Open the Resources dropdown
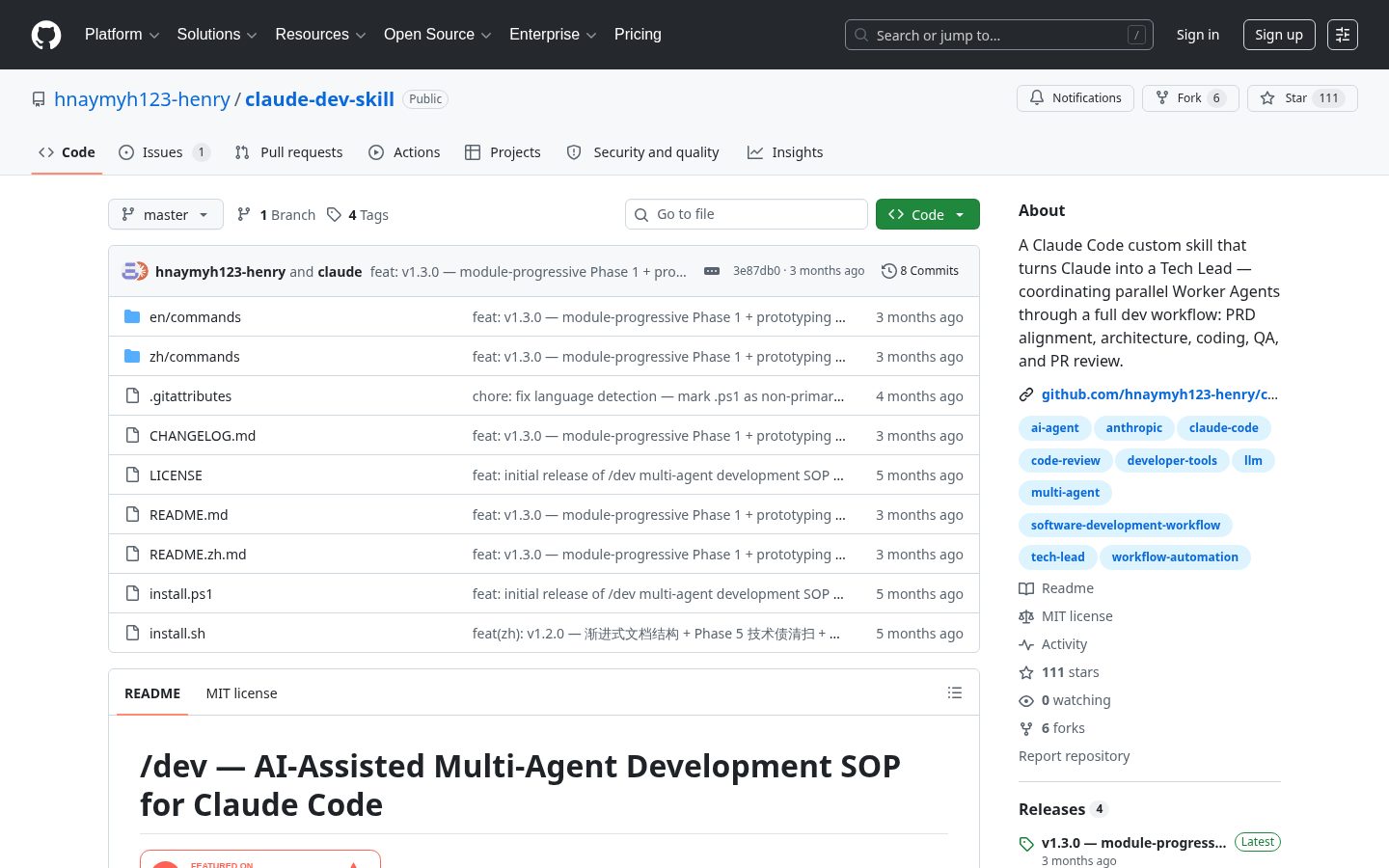Image resolution: width=1389 pixels, height=868 pixels. pos(320,35)
